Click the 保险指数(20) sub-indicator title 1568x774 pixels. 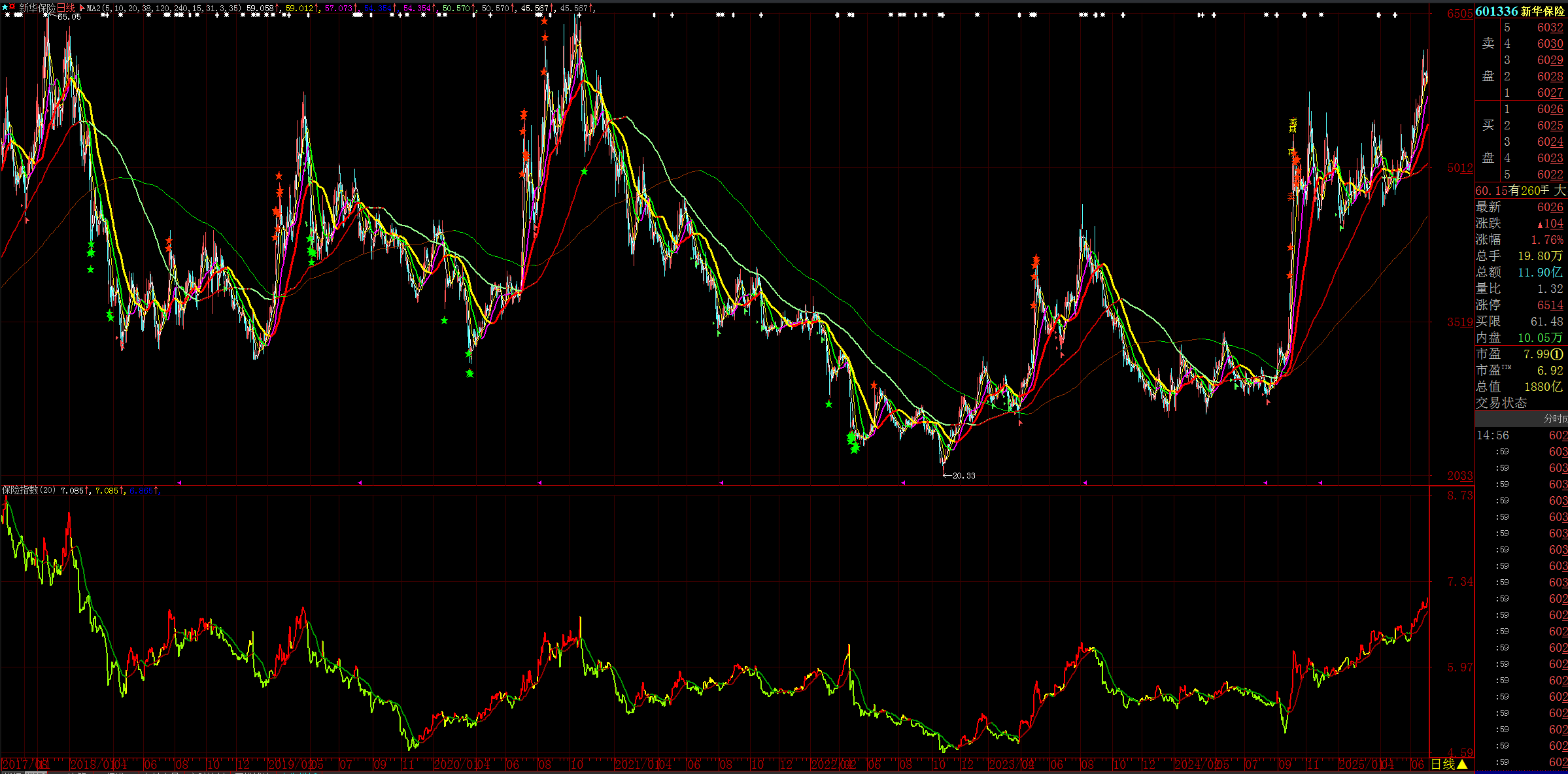coord(29,490)
